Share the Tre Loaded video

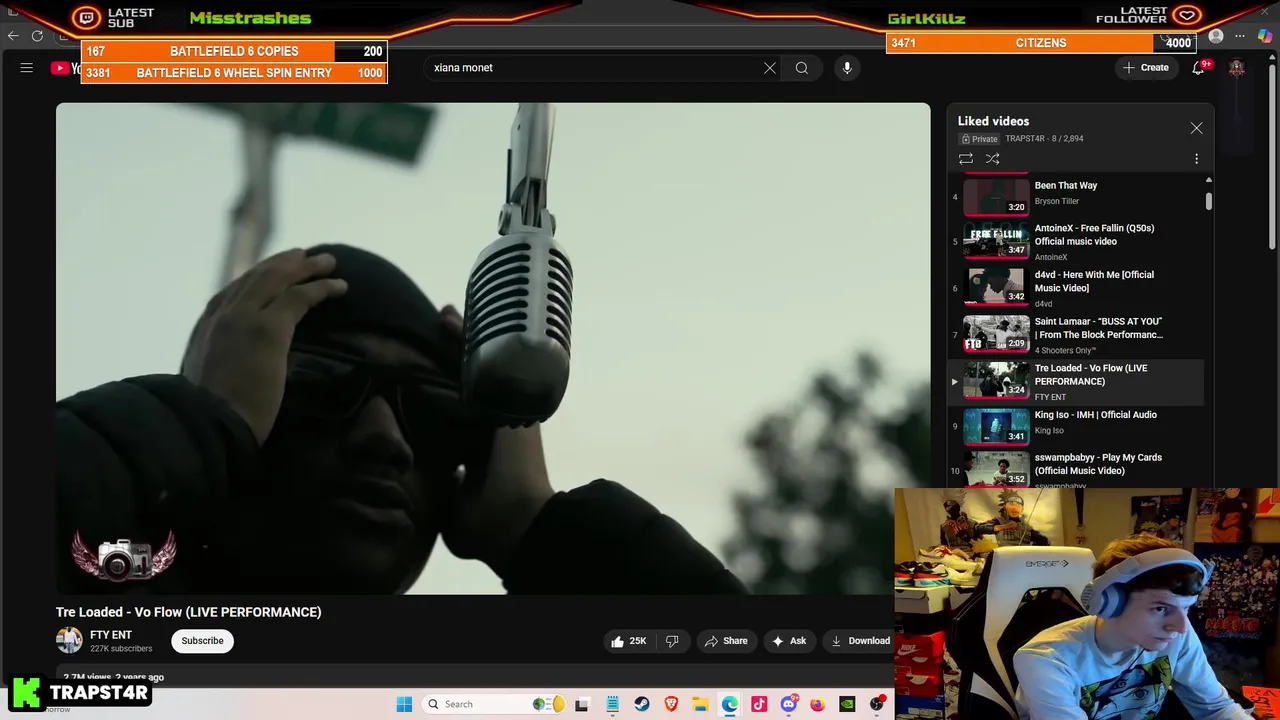click(726, 641)
